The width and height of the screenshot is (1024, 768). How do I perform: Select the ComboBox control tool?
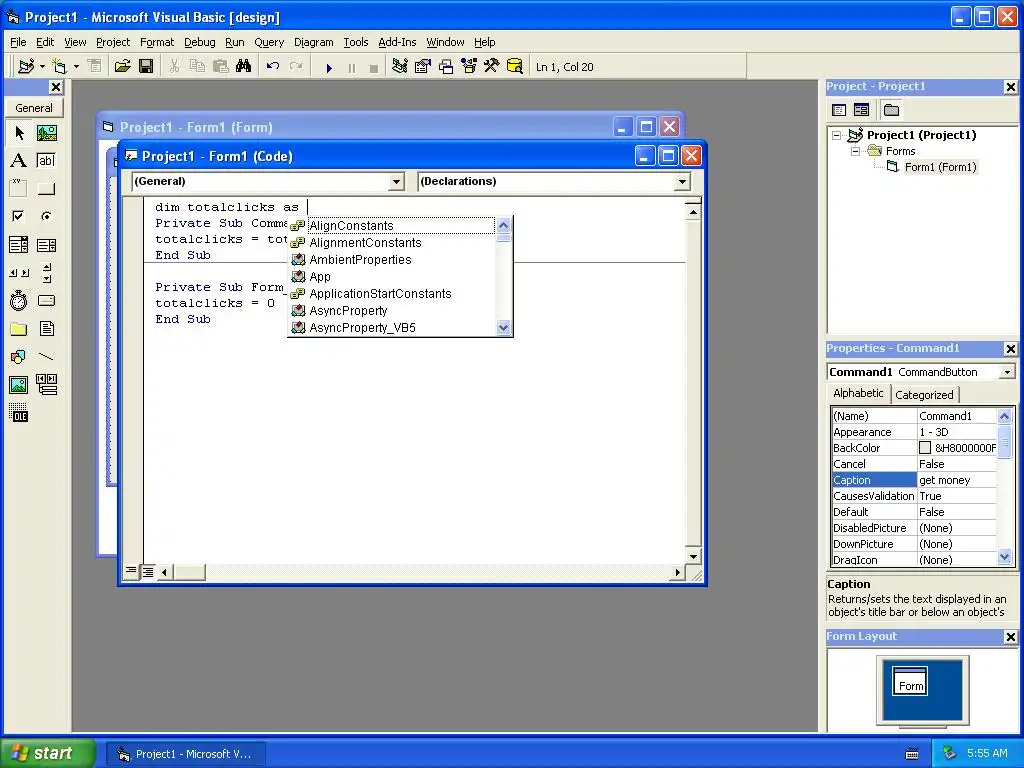click(19, 245)
